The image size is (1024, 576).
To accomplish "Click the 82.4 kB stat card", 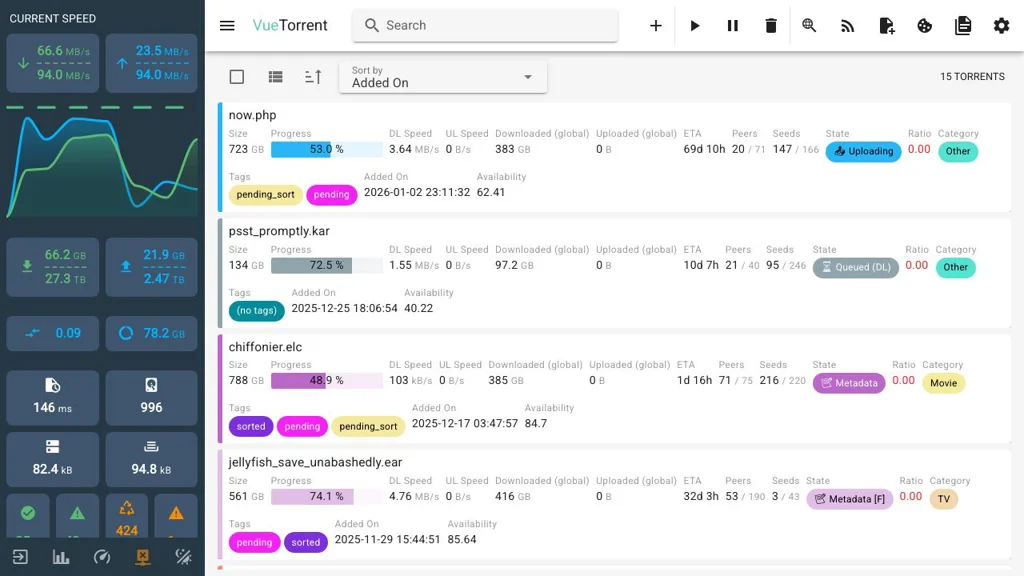I will point(53,459).
